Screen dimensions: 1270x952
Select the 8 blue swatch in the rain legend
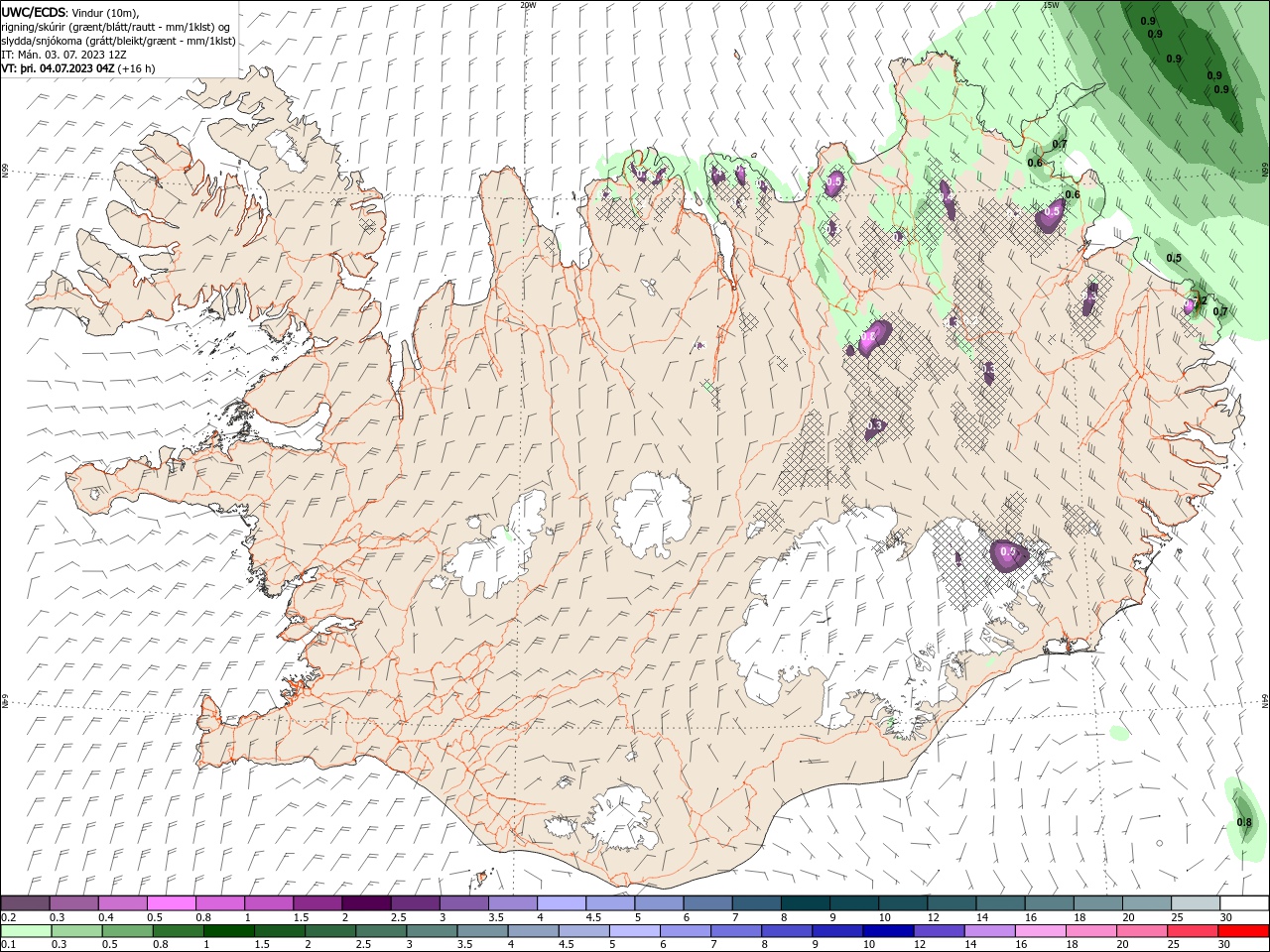786,931
